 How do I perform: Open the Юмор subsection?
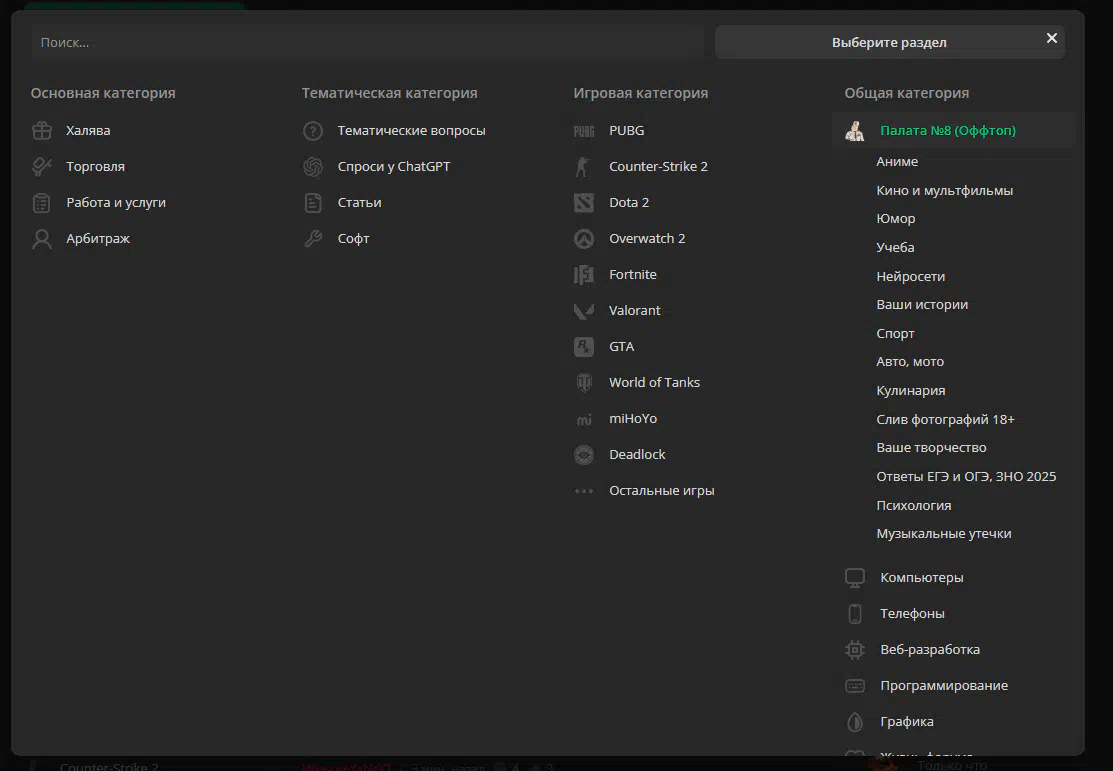point(896,219)
